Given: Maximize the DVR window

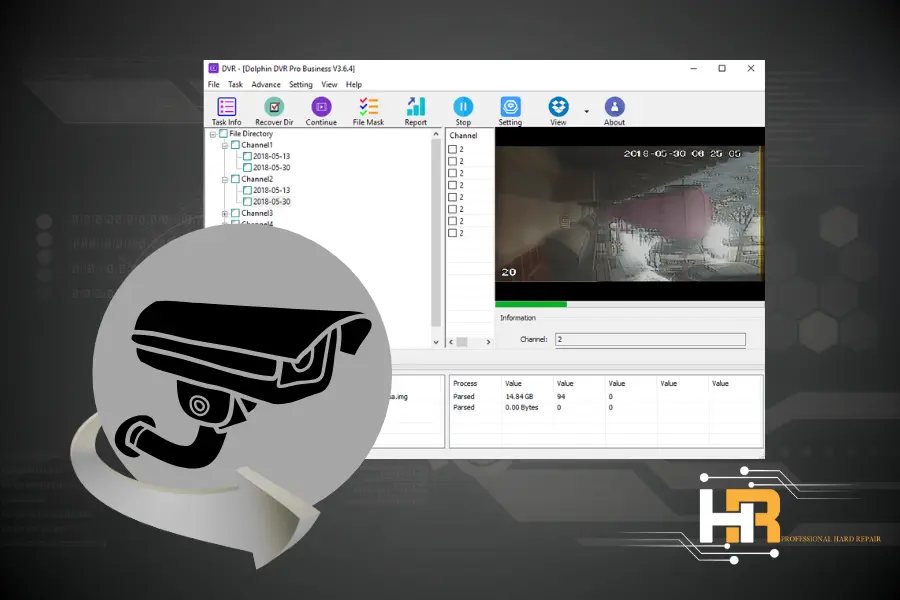Looking at the screenshot, I should tap(722, 68).
